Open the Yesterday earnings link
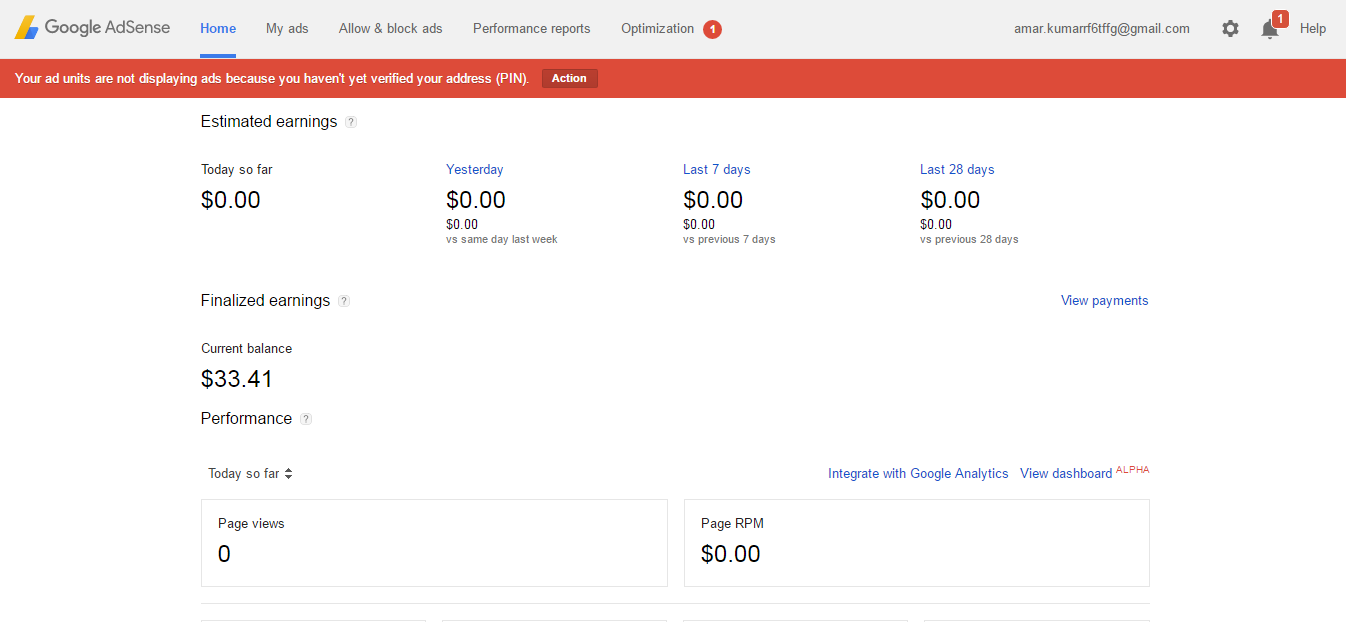1346x622 pixels. [x=475, y=169]
